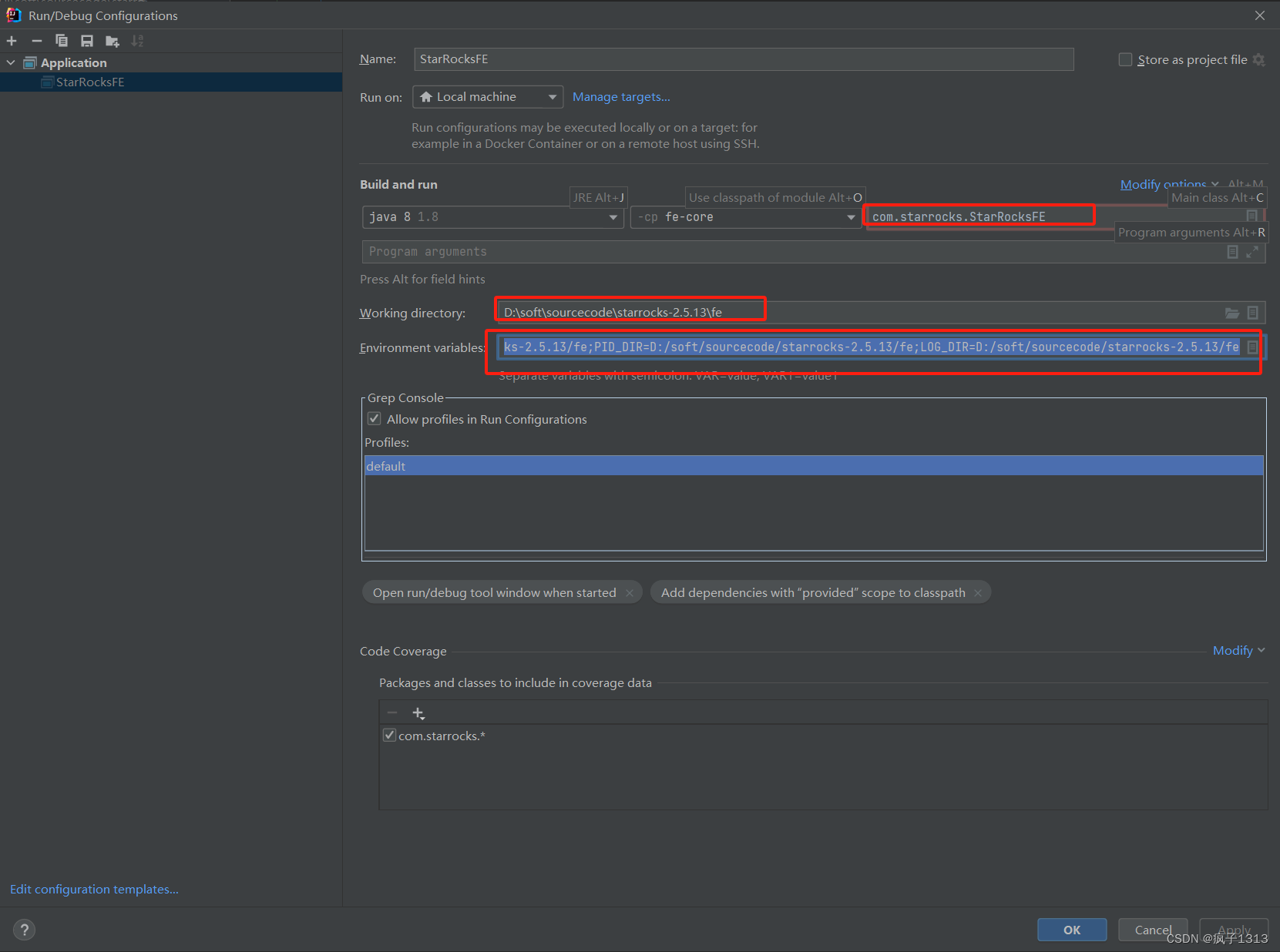
Task: Open the java 8 JRE dropdown
Action: [x=493, y=217]
